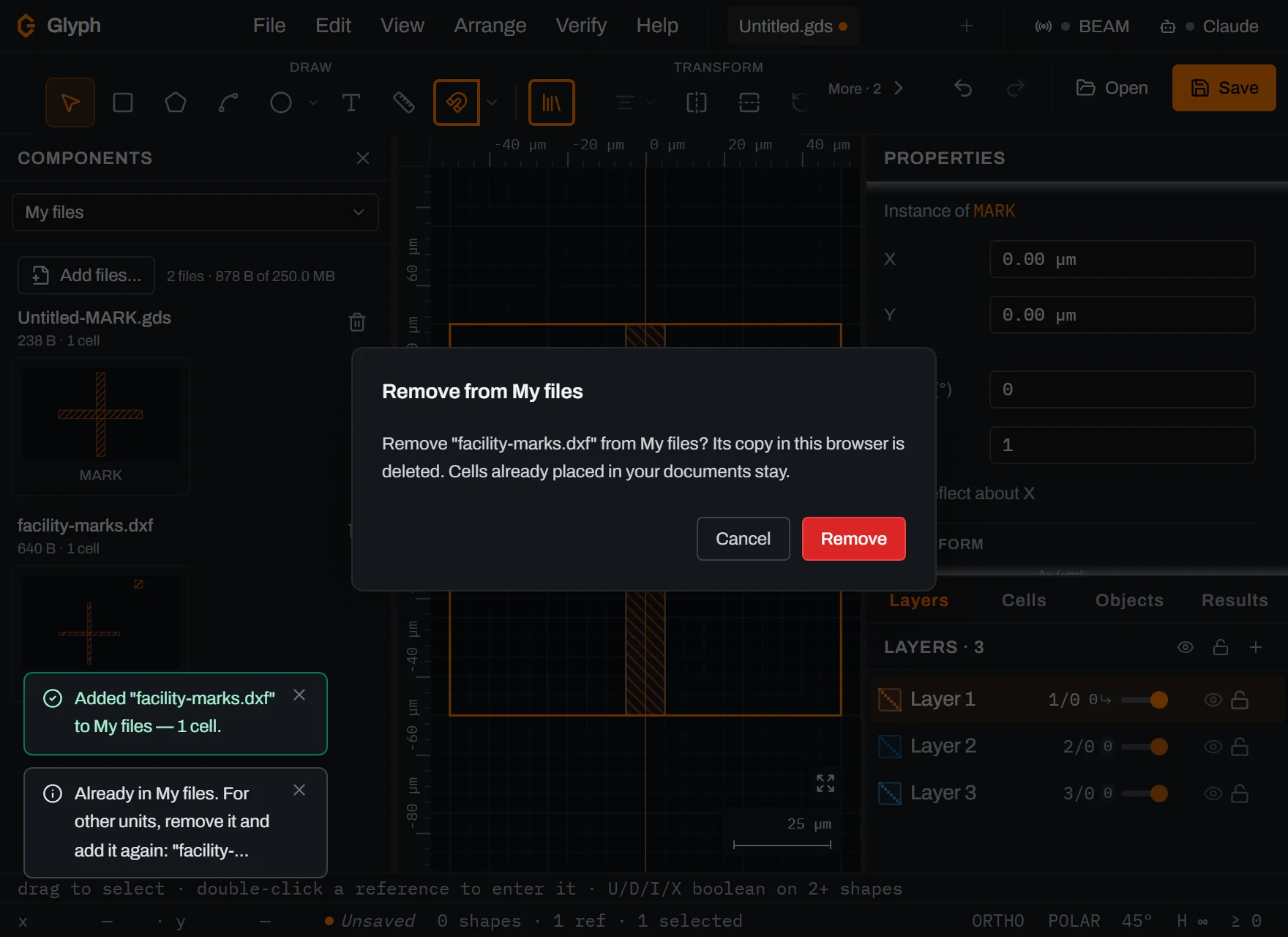Viewport: 1288px width, 937px height.
Task: Click the fit-to-view icon on canvas
Action: [825, 783]
